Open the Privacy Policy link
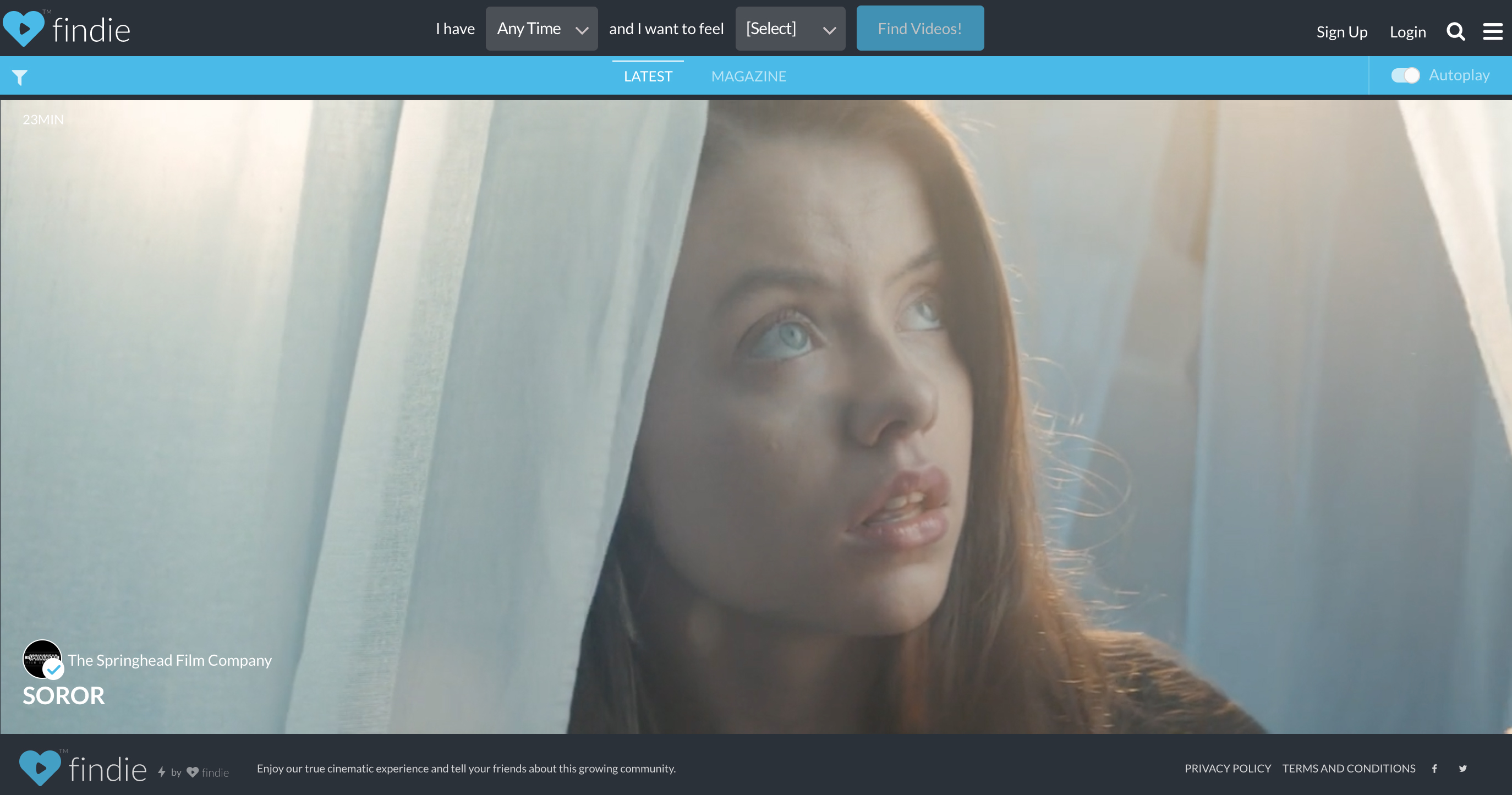 click(x=1228, y=769)
